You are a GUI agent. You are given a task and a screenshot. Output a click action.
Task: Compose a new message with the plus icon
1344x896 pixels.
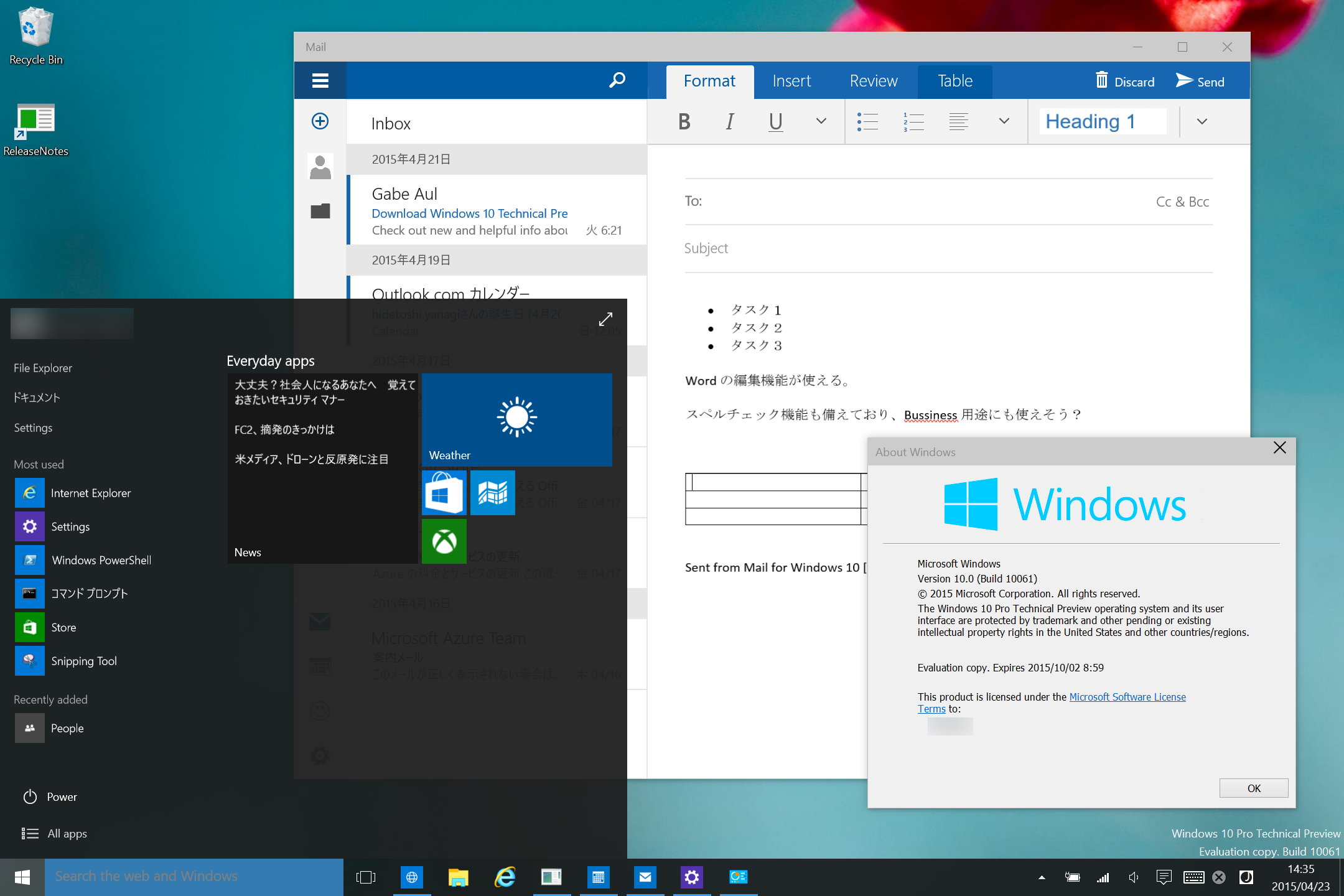pos(320,121)
